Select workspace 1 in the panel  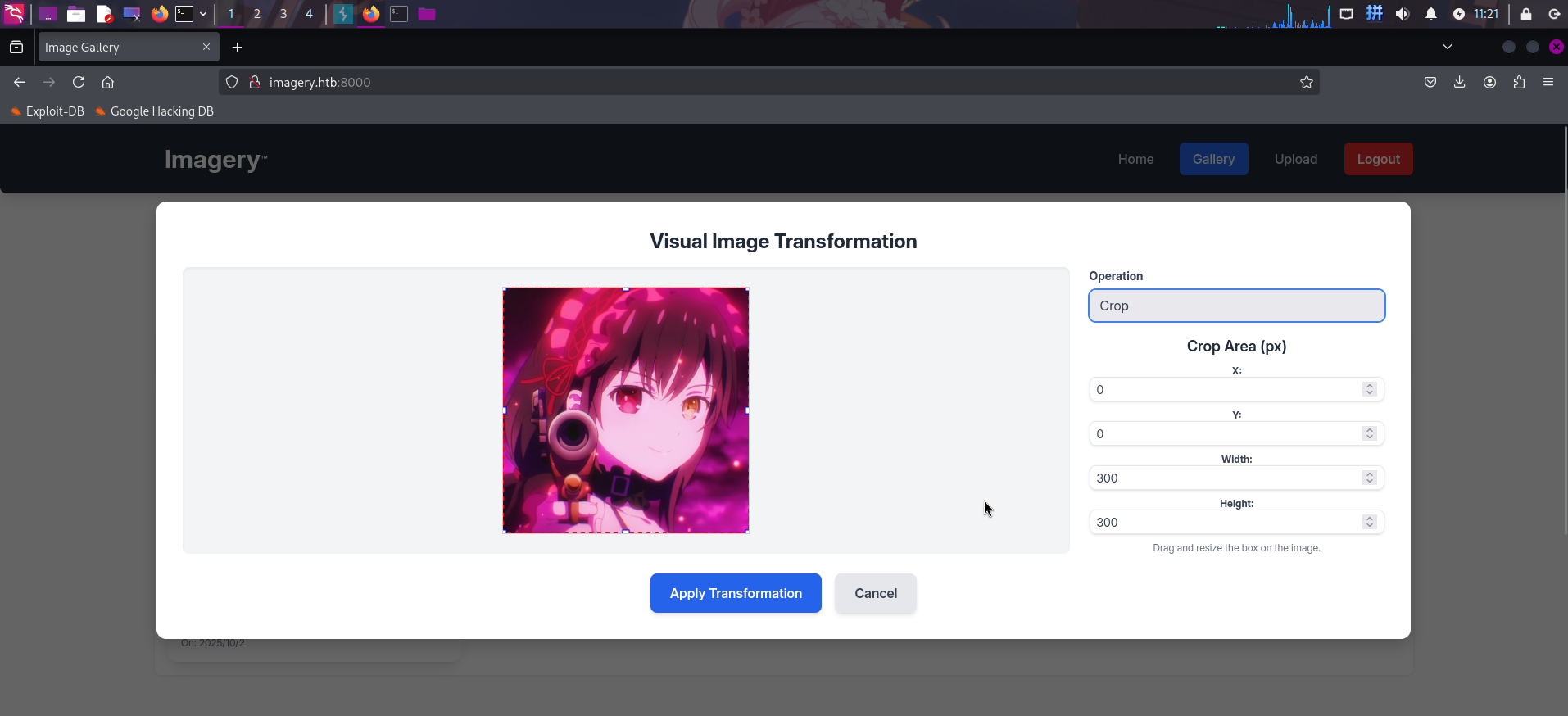pyautogui.click(x=231, y=14)
